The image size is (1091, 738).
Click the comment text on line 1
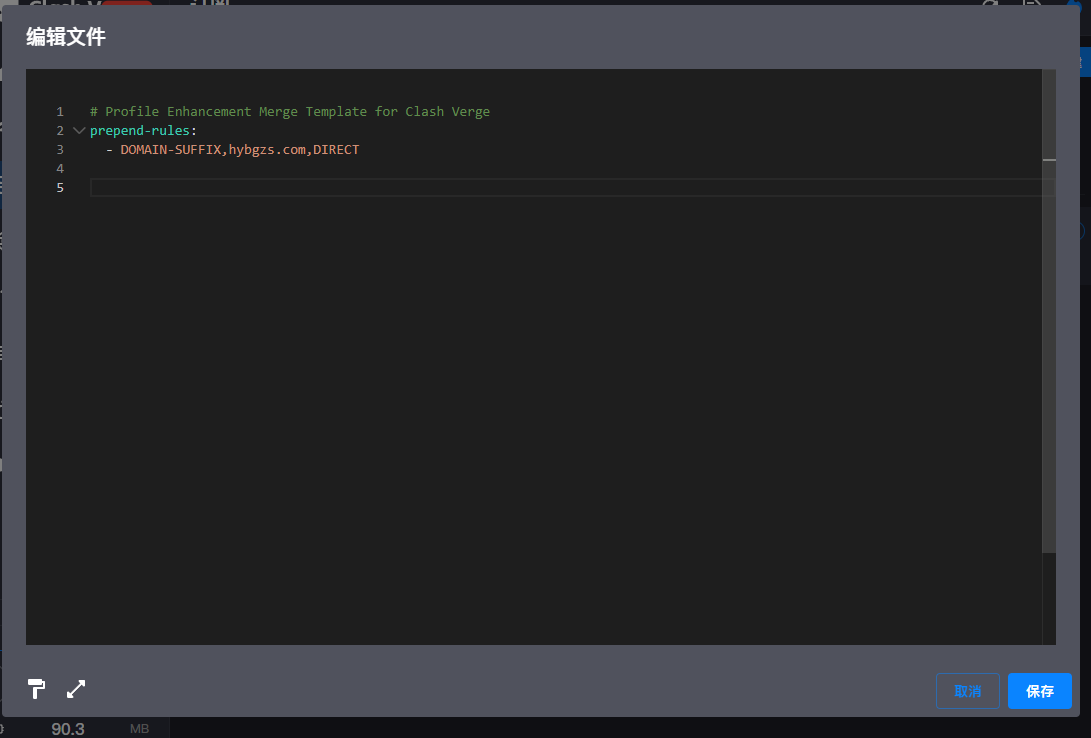pos(289,111)
